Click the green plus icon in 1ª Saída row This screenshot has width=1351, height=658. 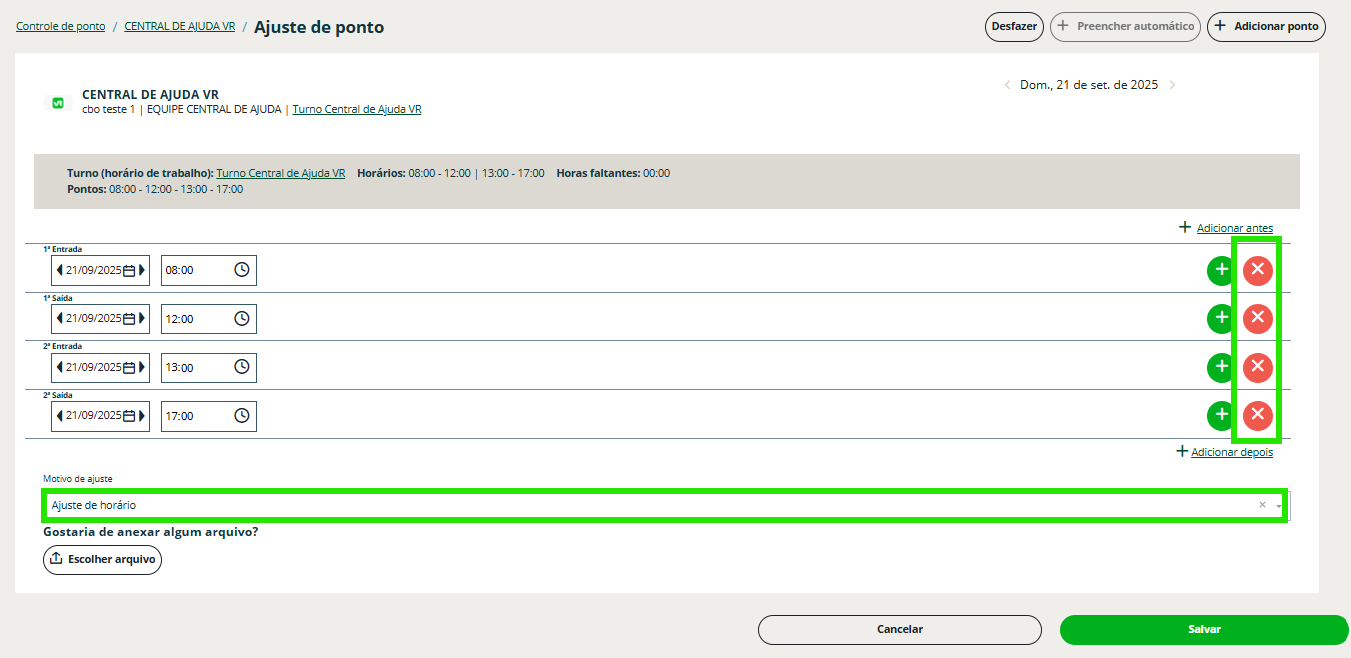(1221, 319)
